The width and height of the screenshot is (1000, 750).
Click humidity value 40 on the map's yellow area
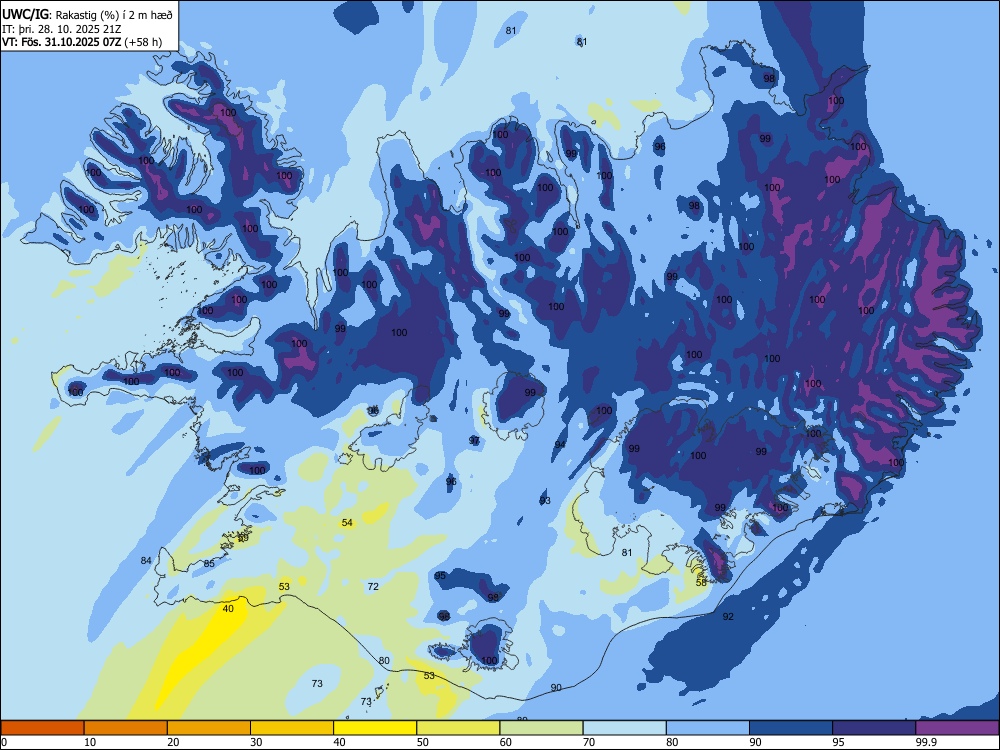click(228, 608)
